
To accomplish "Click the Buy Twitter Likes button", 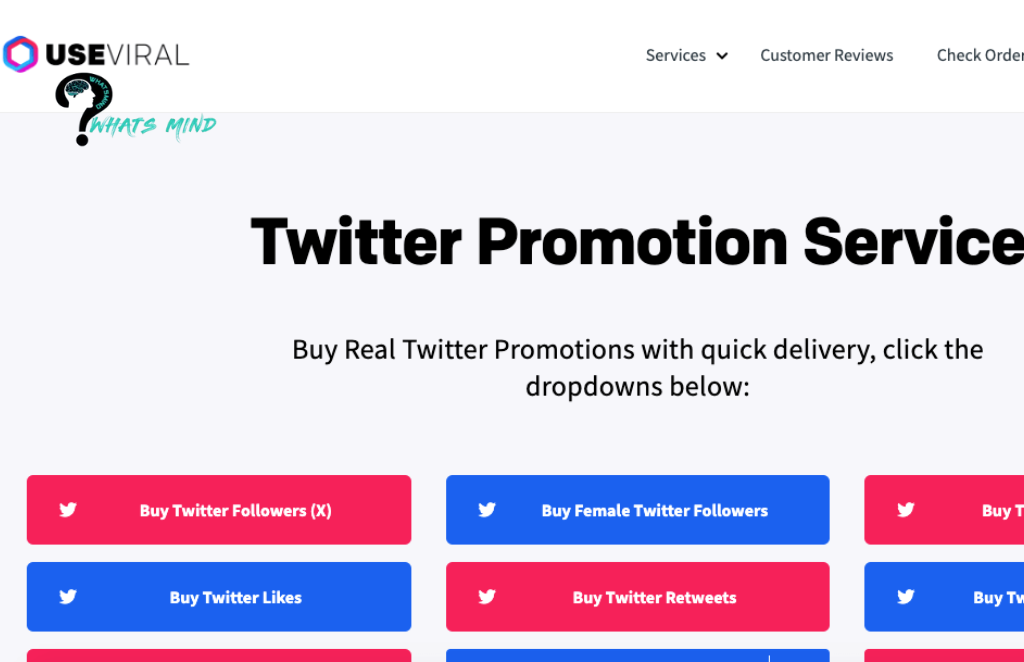I will [219, 597].
